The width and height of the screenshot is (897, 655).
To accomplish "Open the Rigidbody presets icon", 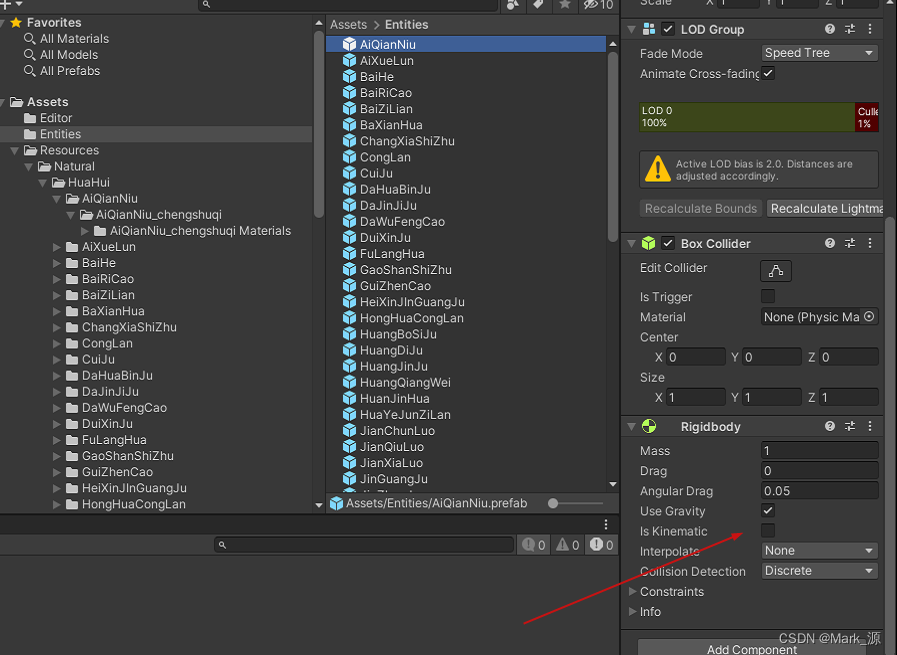I will [851, 426].
